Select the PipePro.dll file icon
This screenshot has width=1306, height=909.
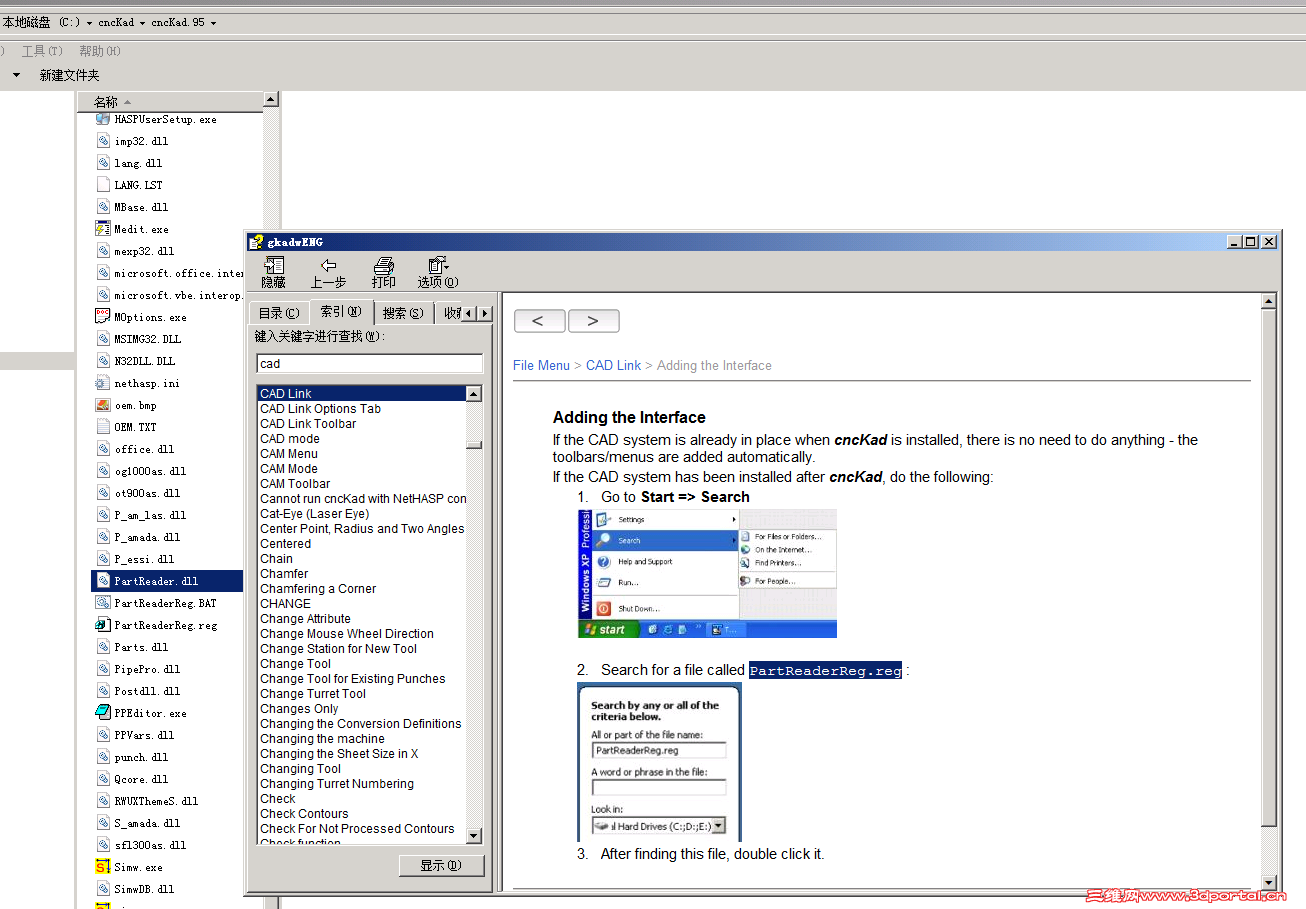coord(103,669)
